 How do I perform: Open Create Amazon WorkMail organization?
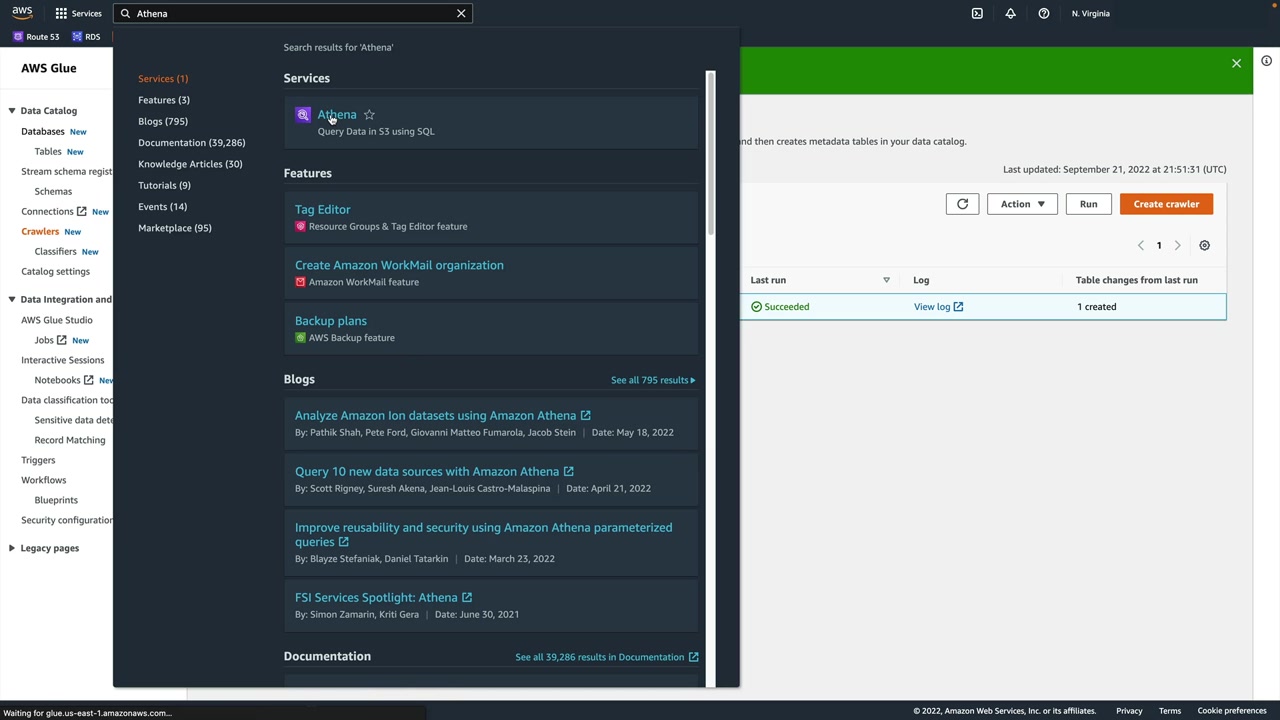click(x=399, y=265)
